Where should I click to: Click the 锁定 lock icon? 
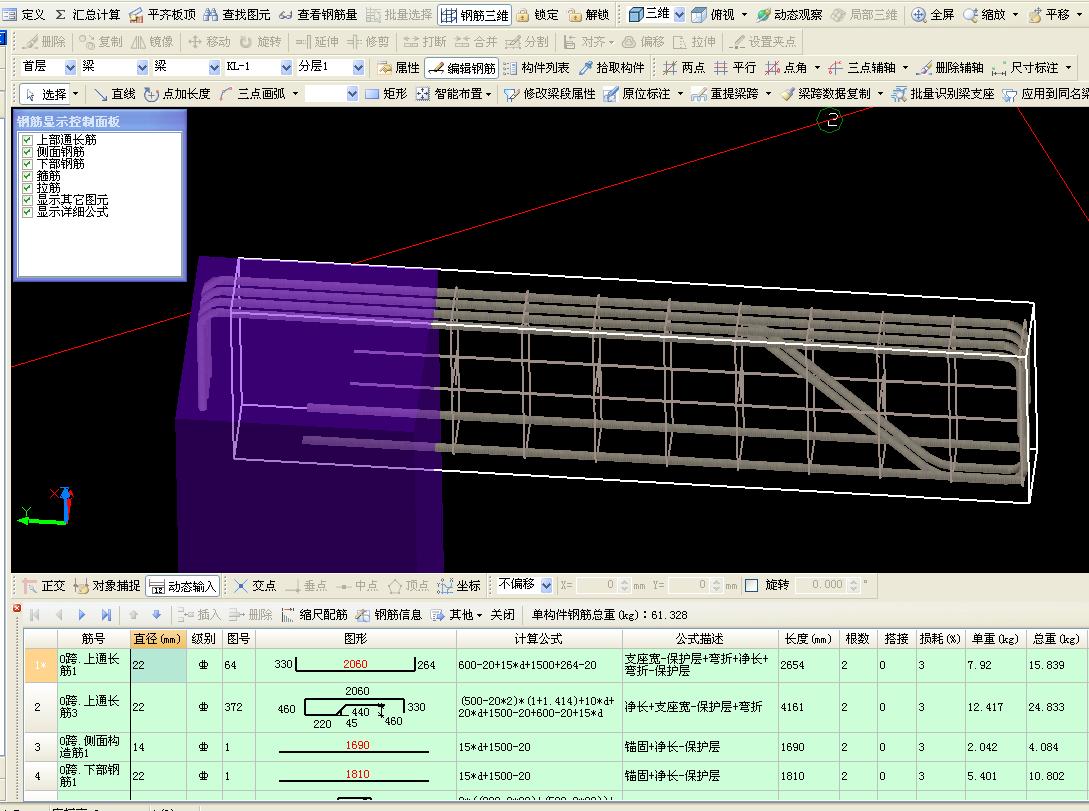pyautogui.click(x=538, y=15)
